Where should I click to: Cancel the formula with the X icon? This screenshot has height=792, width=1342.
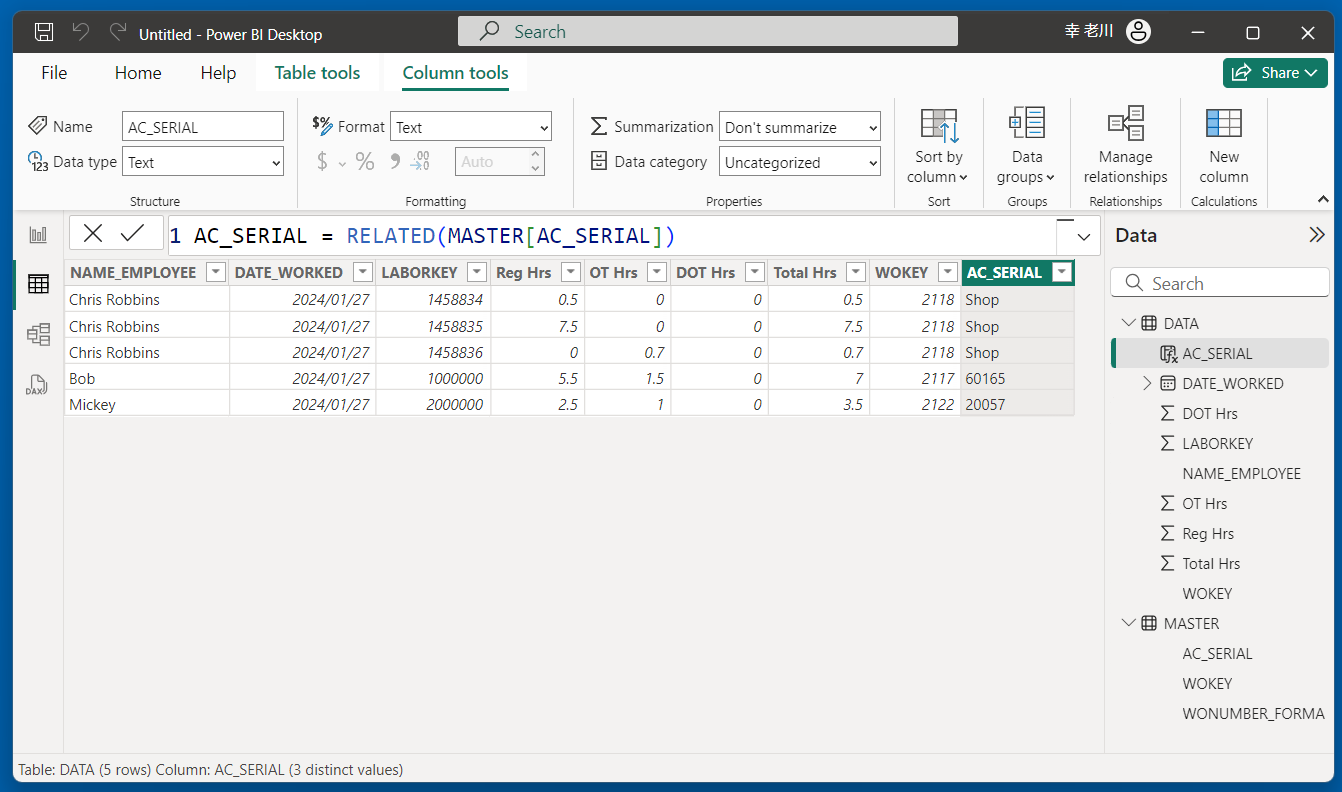coord(93,234)
